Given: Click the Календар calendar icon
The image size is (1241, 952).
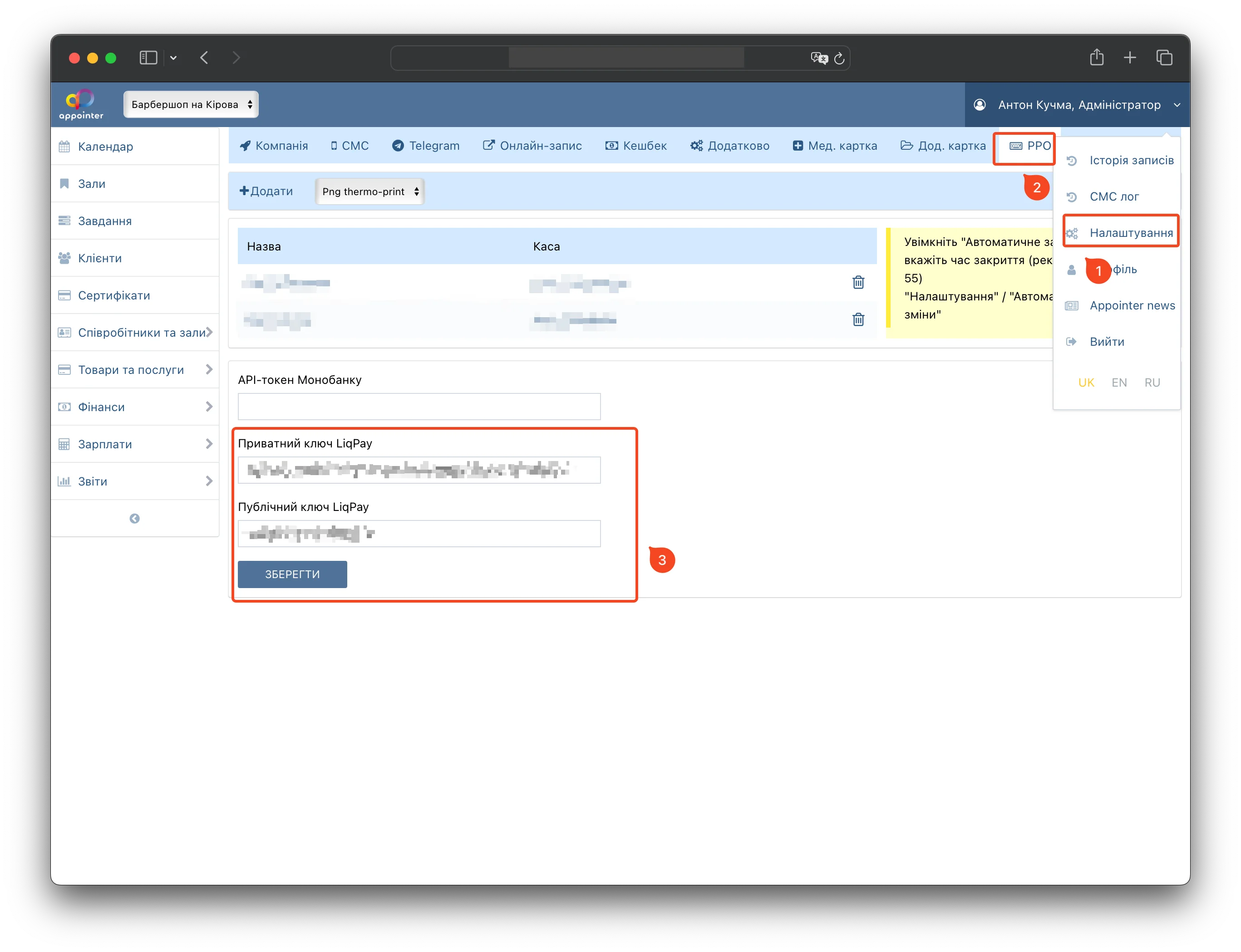Looking at the screenshot, I should coord(64,146).
